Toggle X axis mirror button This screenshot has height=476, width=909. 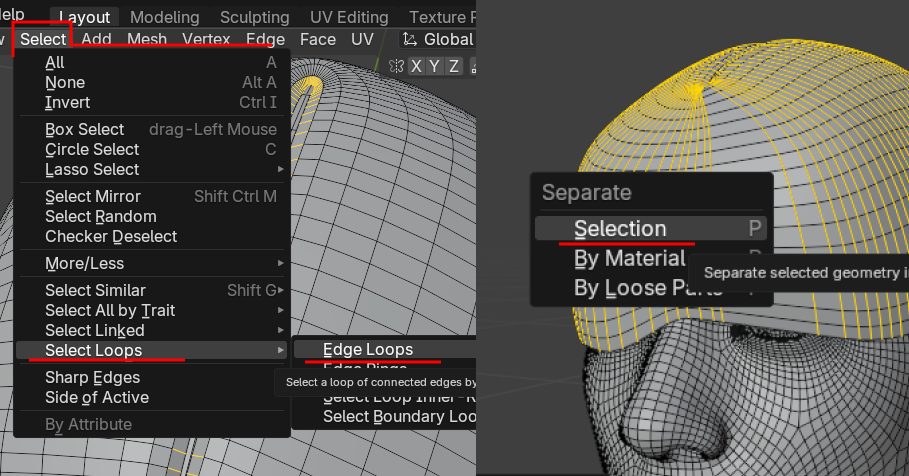418,66
